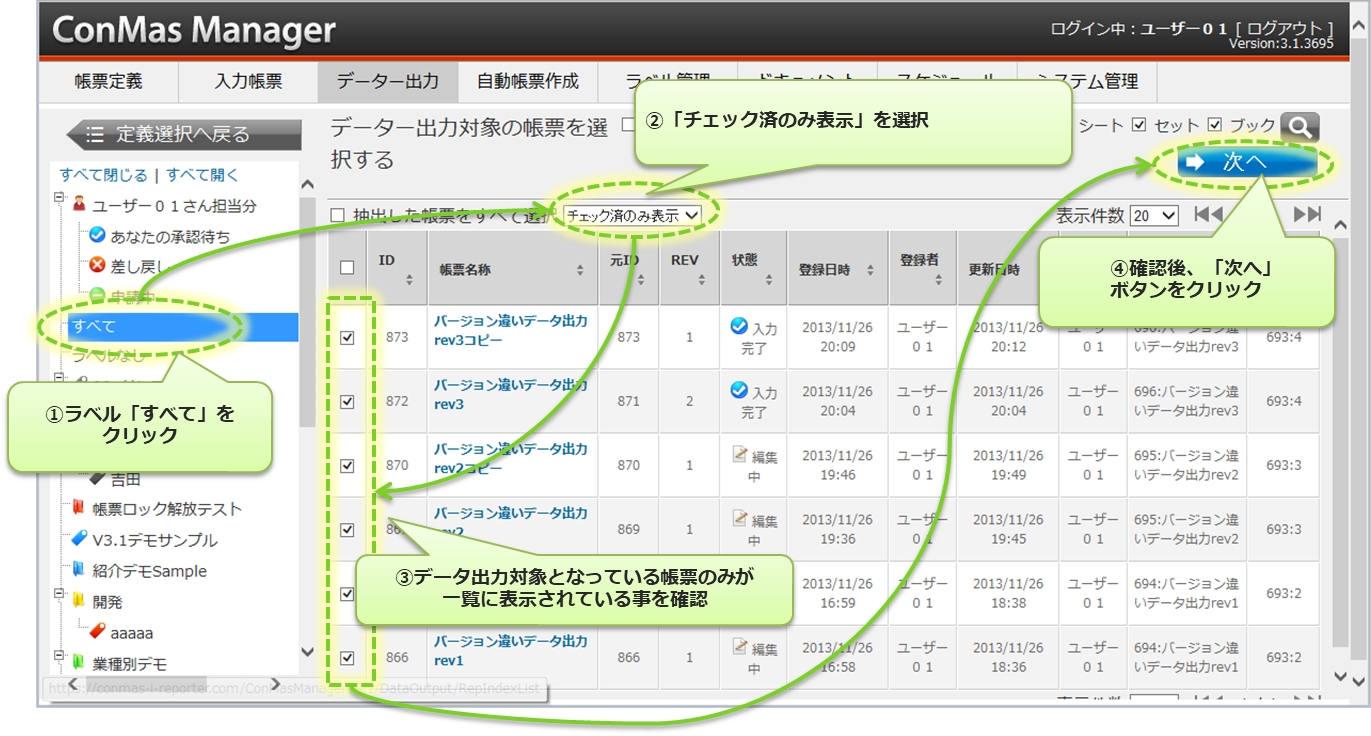Screen dimensions: 1371x736
Task: Click blue check icon of あなたの承認待ち
Action: point(97,235)
